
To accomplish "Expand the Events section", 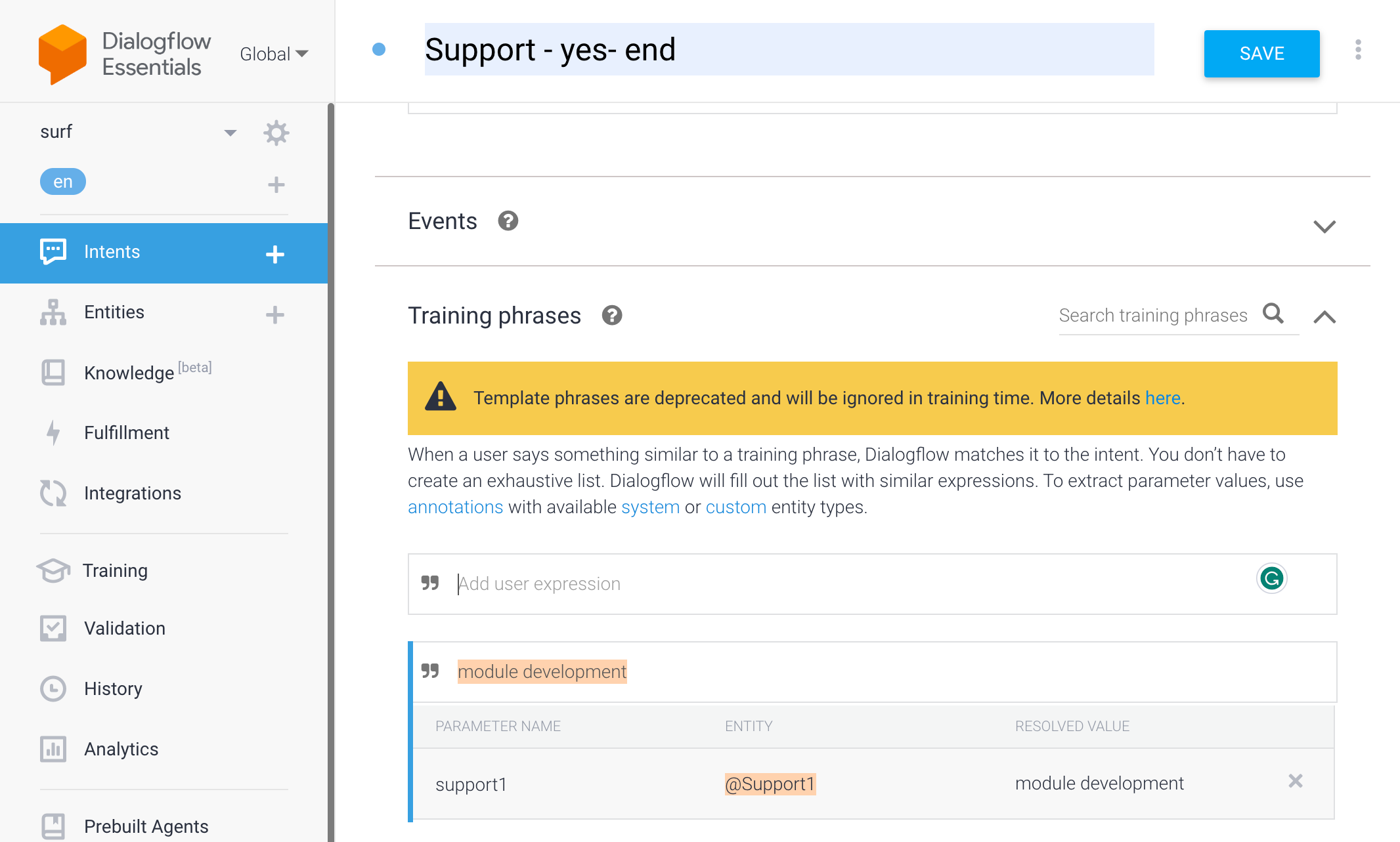I will tap(1324, 226).
